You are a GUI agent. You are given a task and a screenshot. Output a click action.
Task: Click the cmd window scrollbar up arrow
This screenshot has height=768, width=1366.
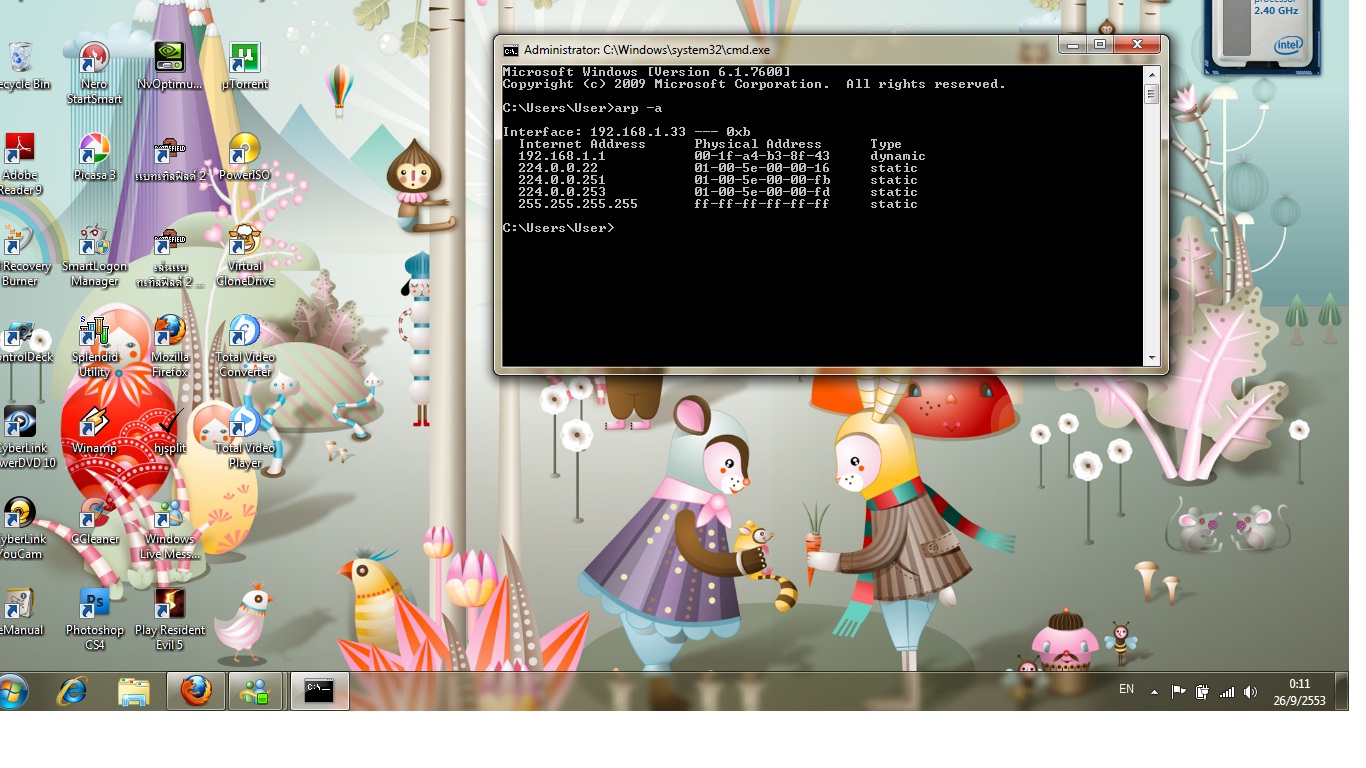pos(1151,74)
